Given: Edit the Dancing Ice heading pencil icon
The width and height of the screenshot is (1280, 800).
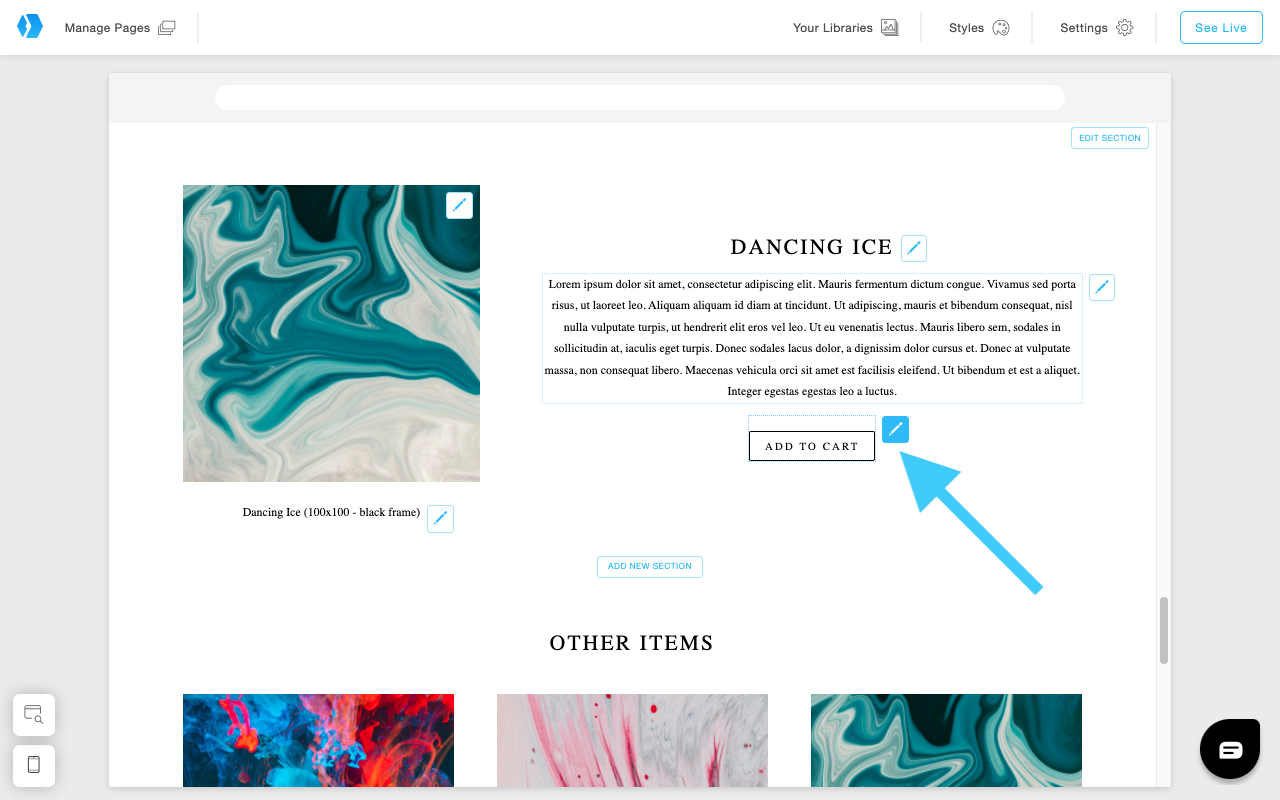Looking at the screenshot, I should 914,248.
